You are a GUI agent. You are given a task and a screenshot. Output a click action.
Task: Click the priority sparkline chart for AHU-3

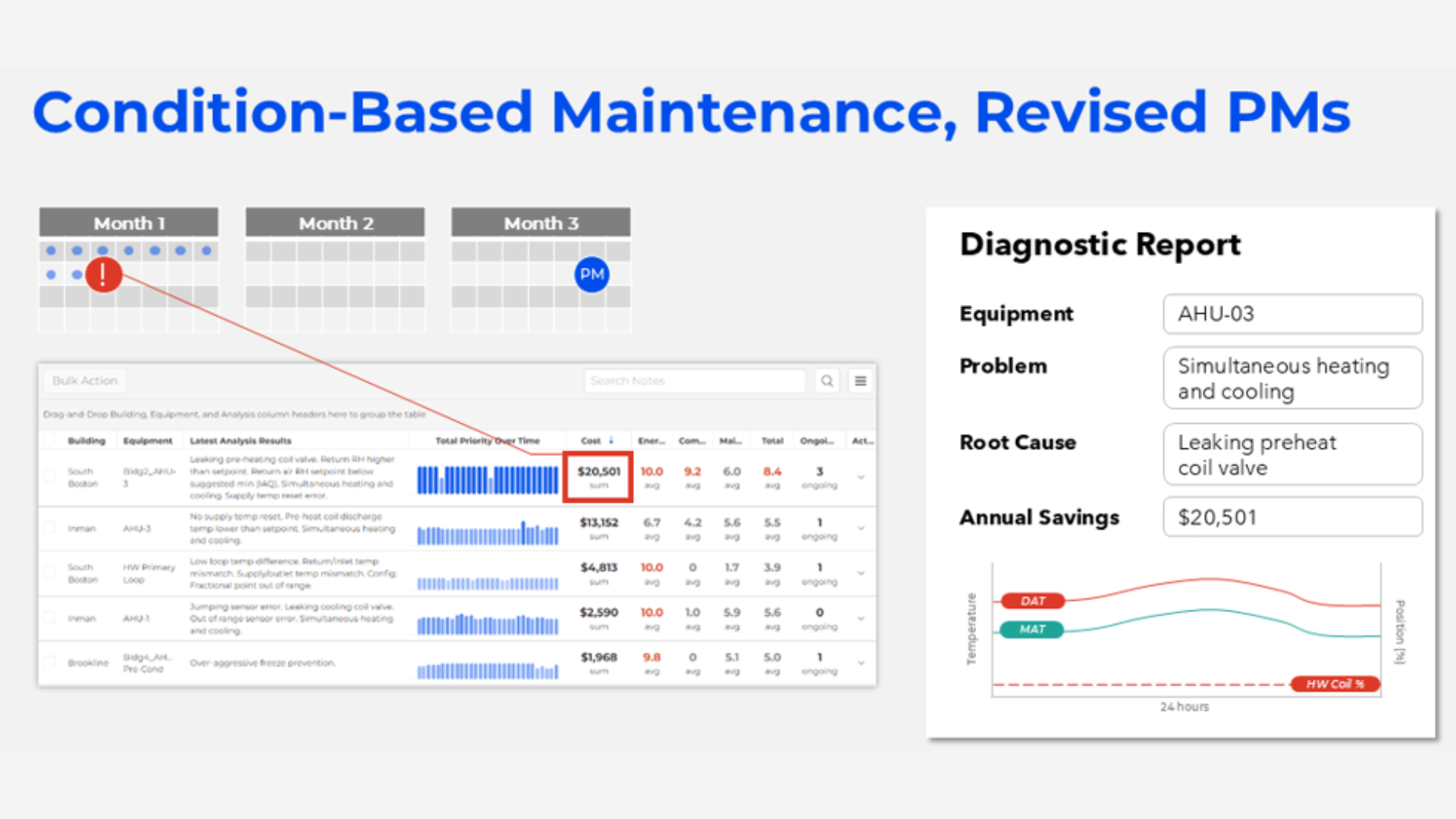(x=488, y=529)
